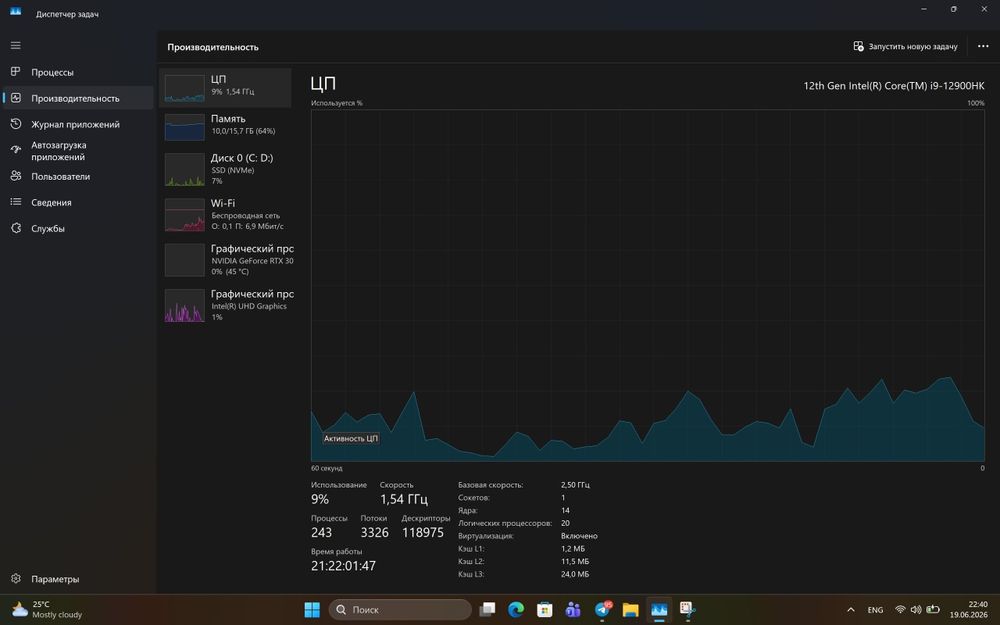
Task: Click the run new task icon
Action: pos(858,46)
